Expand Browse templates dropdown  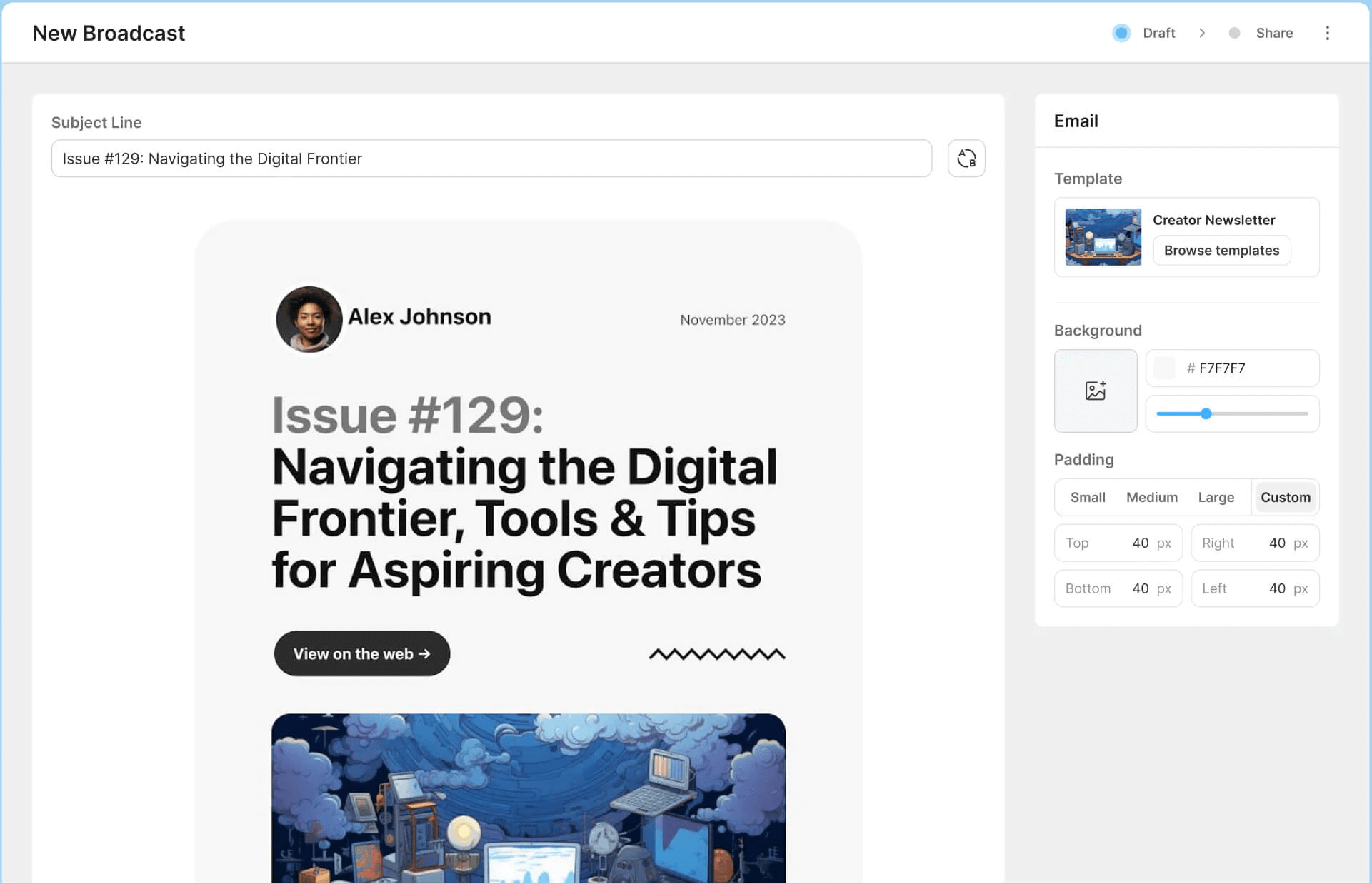point(1222,250)
